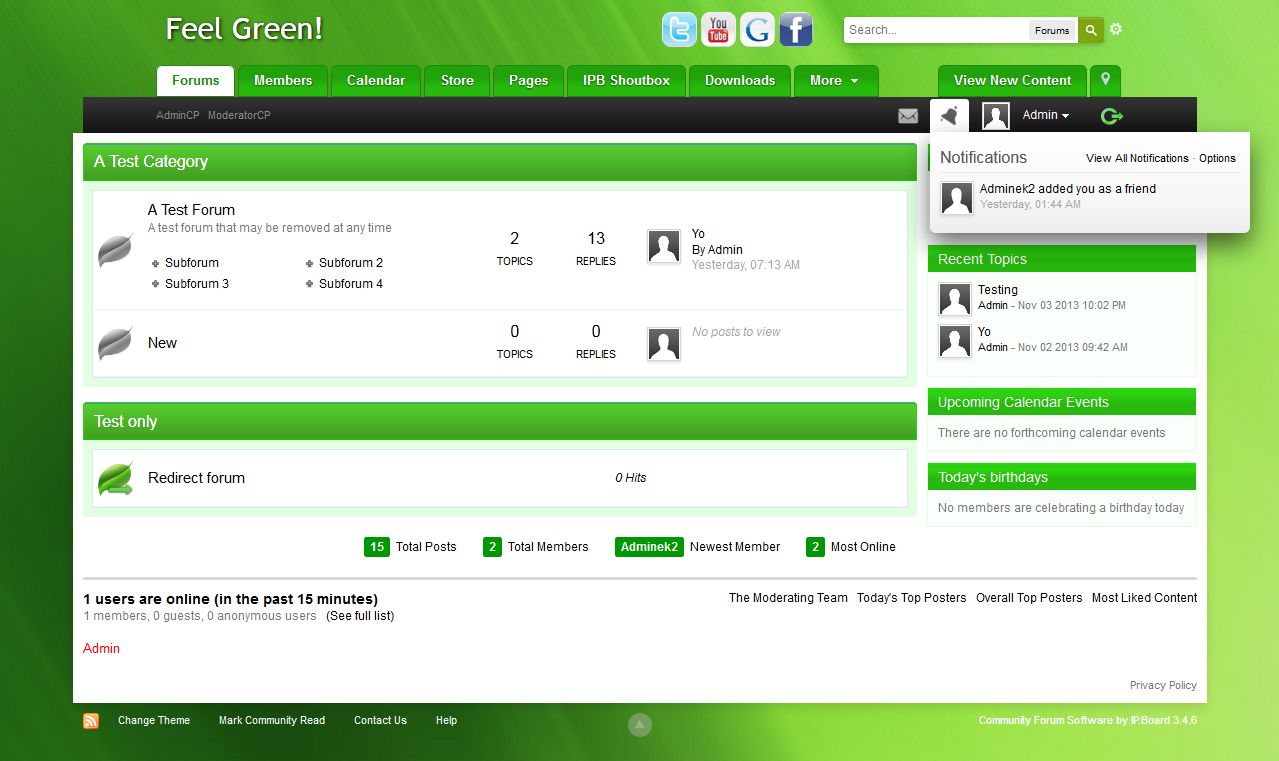Expand the More navigation dropdown
1279x761 pixels.
pos(834,80)
